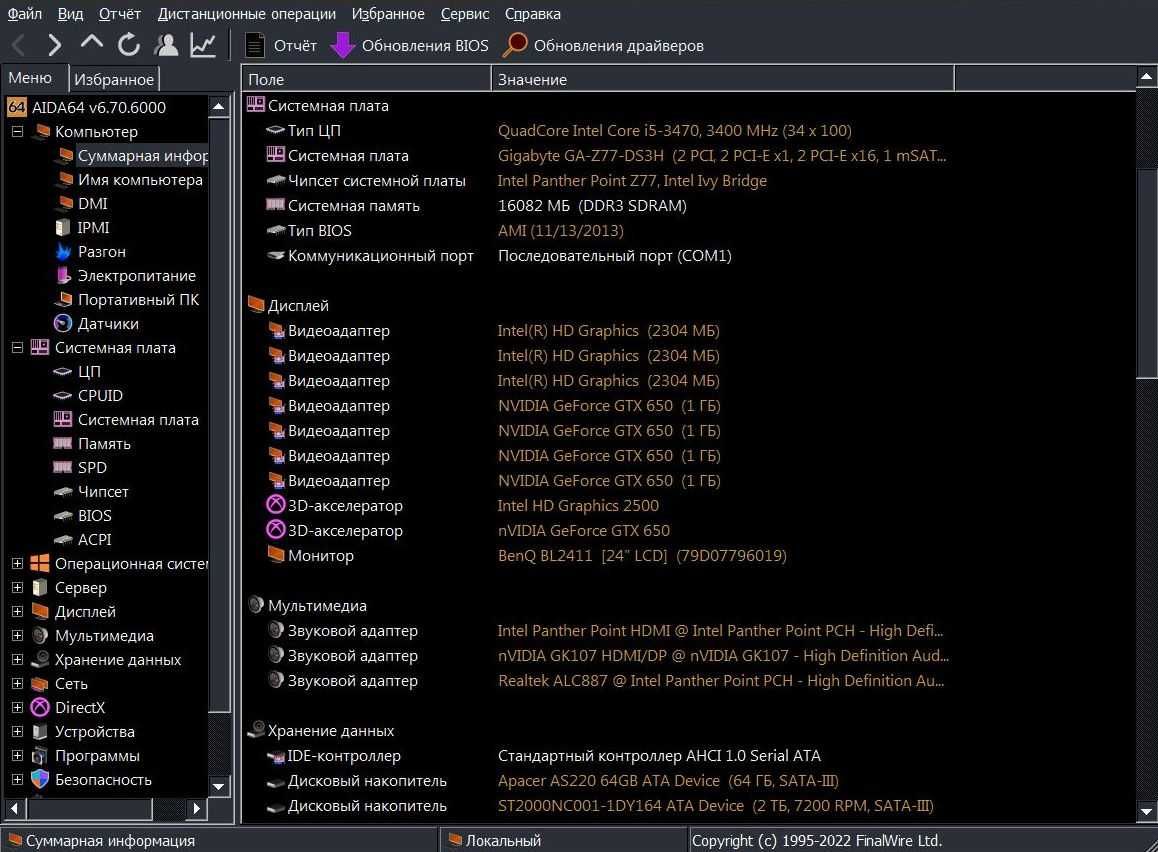Screen dimensions: 1158x852
Task: Click the Поле column header
Action: pyautogui.click(x=366, y=79)
